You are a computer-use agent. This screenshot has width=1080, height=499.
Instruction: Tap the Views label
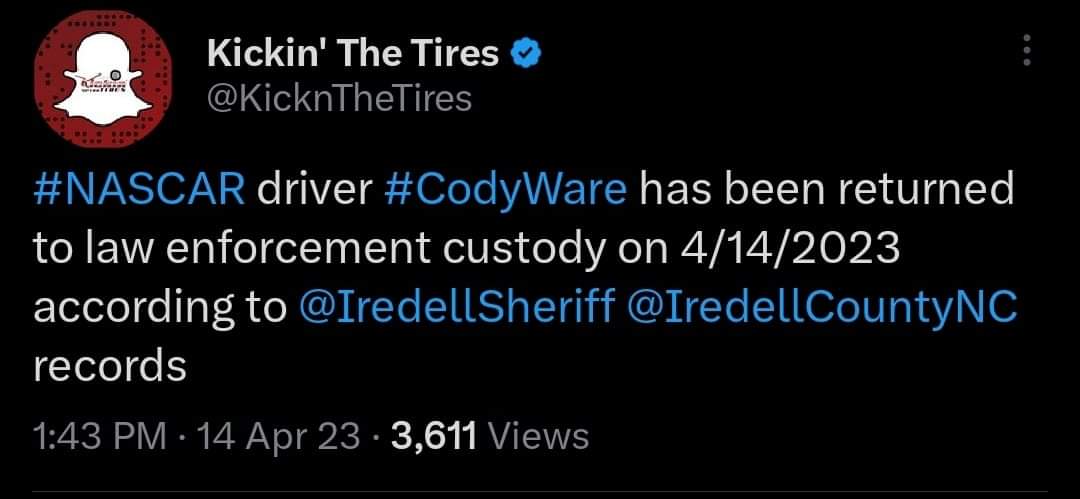point(541,436)
